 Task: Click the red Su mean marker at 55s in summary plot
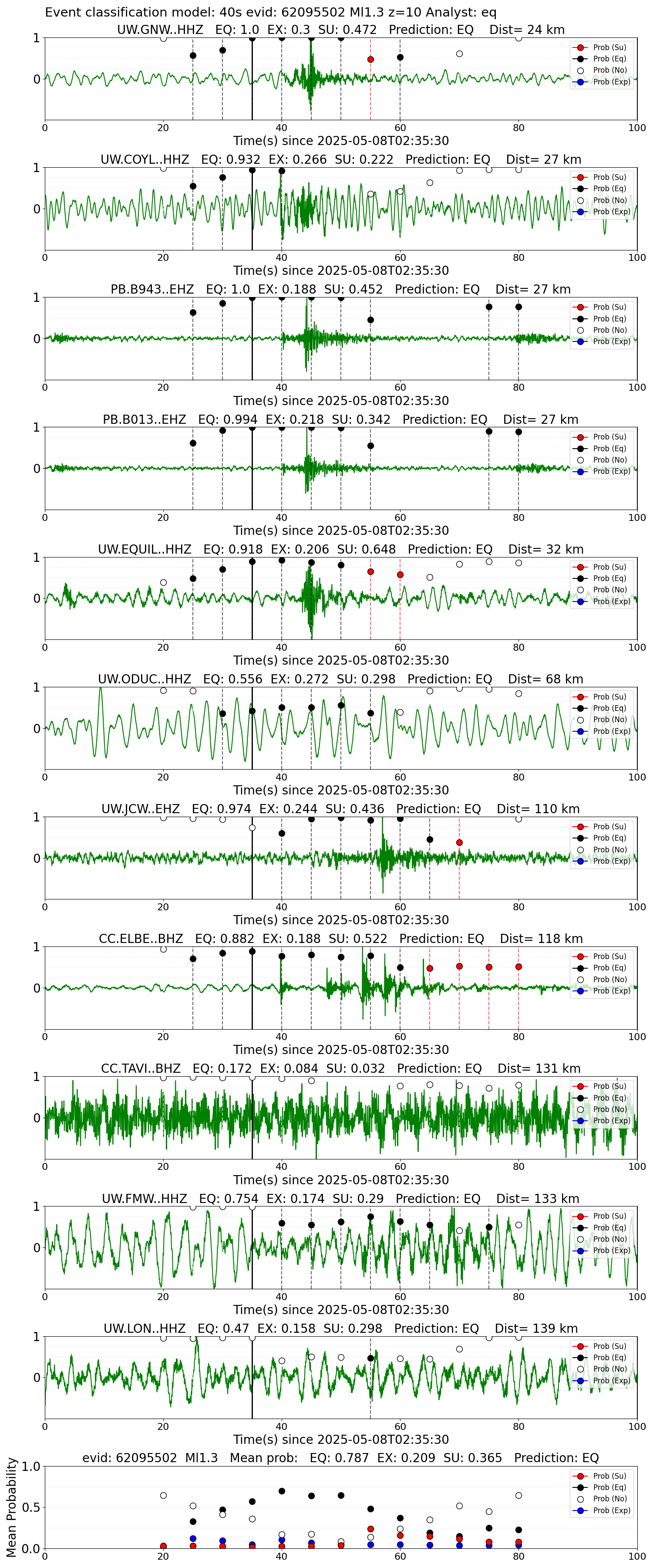[370, 1529]
